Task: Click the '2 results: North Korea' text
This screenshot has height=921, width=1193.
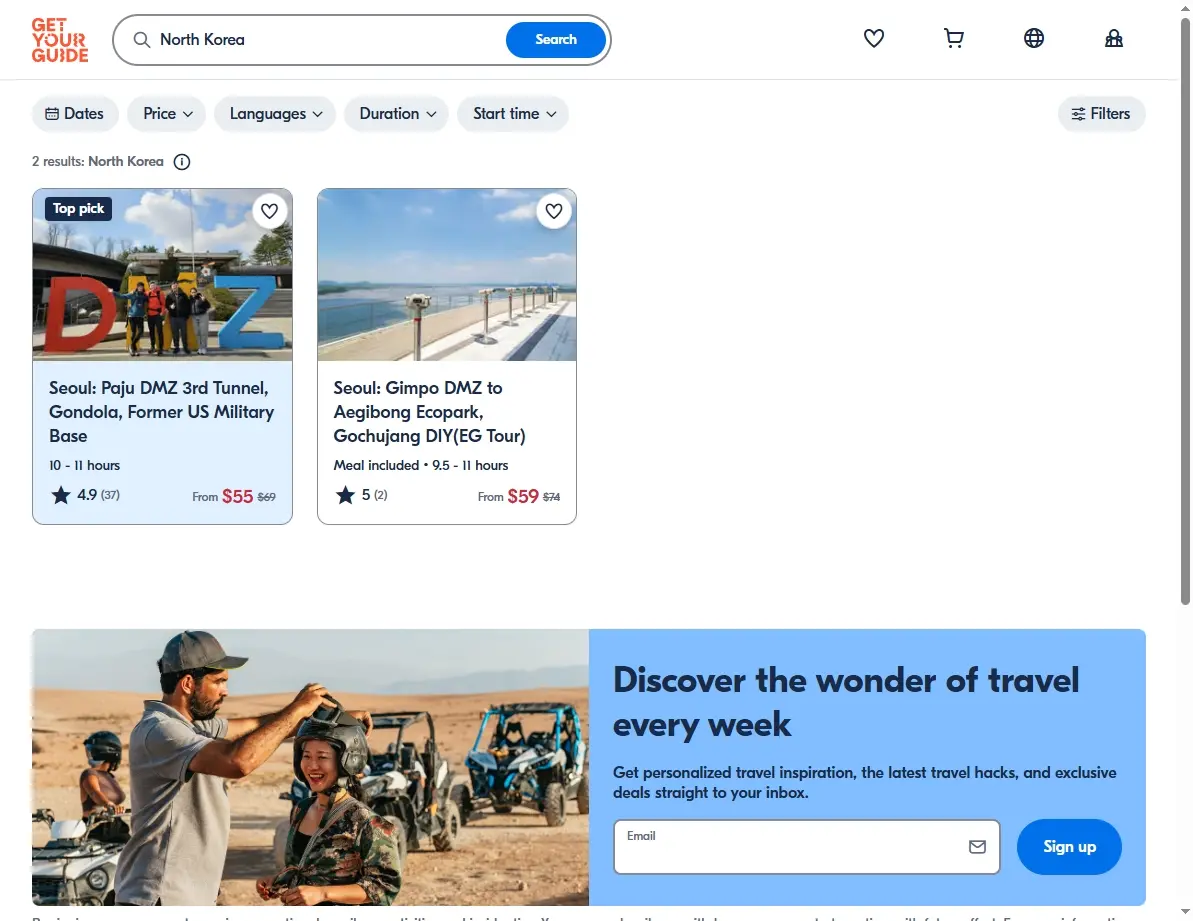Action: pyautogui.click(x=97, y=161)
